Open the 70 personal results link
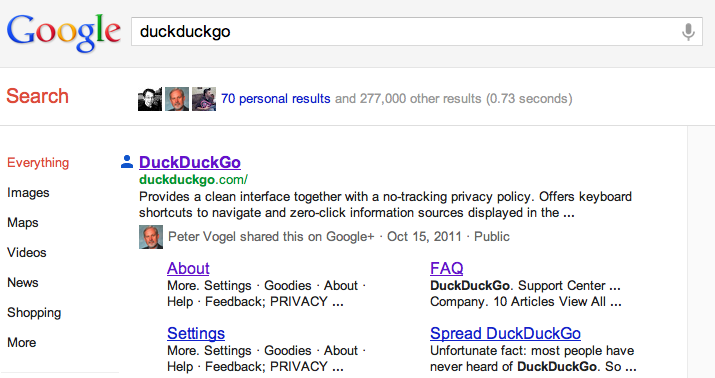The height and width of the screenshot is (378, 715). click(x=275, y=98)
